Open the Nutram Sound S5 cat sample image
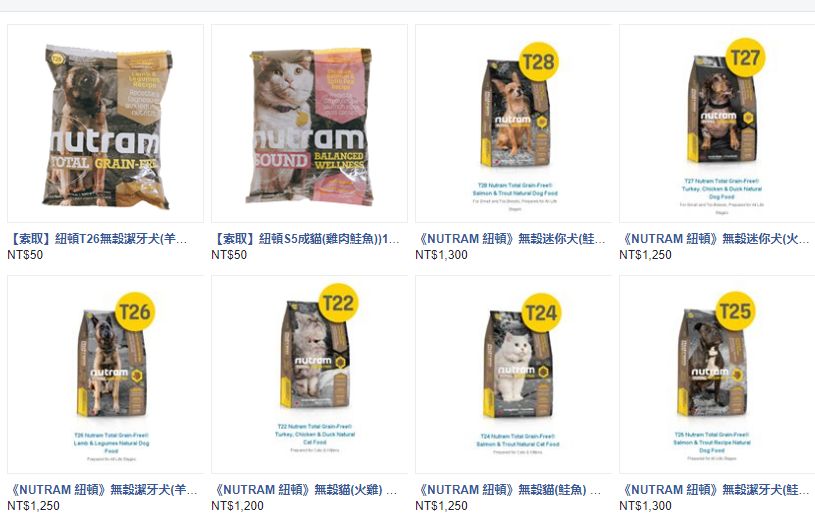The height and width of the screenshot is (522, 815). click(309, 124)
